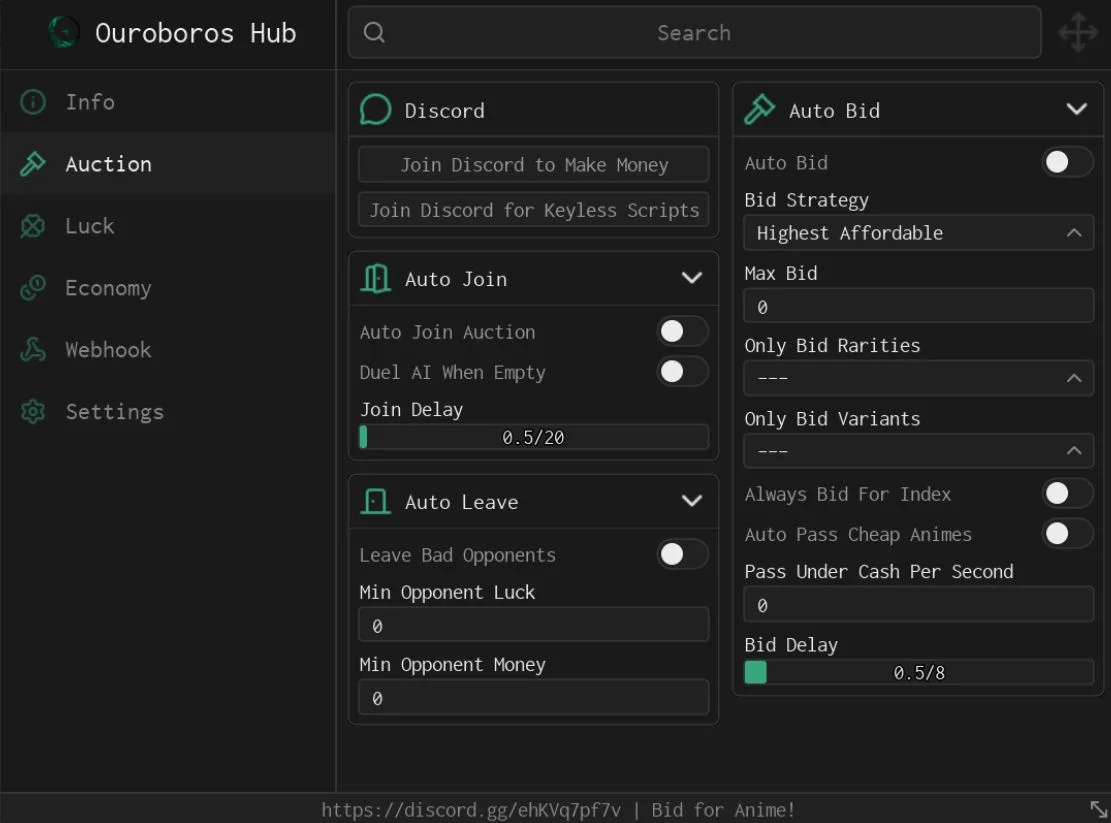Toggle Duel AI When Empty switch

pyautogui.click(x=682, y=371)
